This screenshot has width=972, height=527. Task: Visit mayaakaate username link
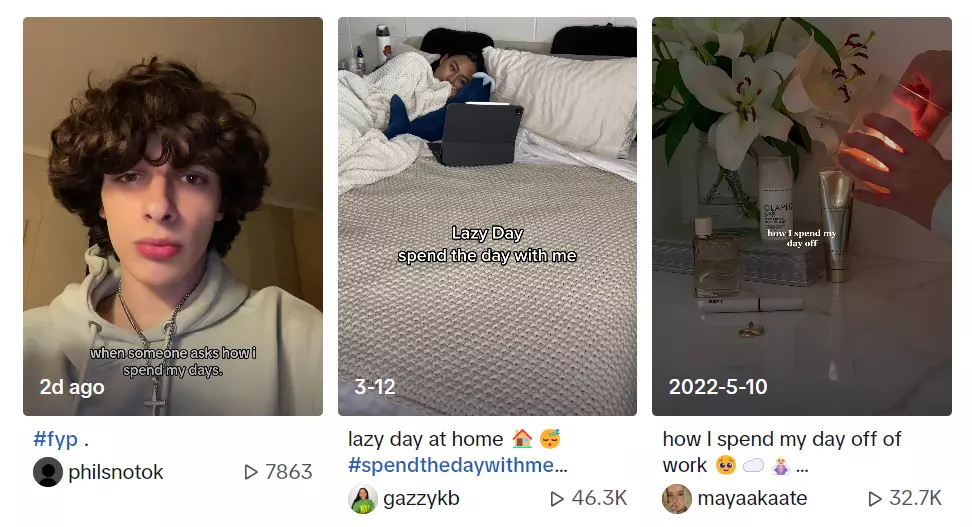(752, 498)
